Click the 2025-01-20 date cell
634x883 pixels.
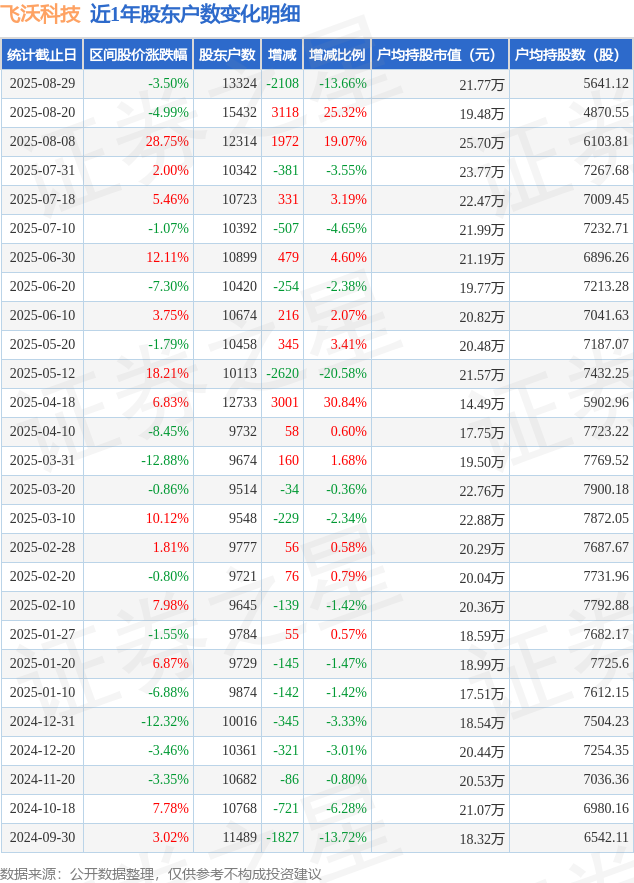[x=42, y=663]
